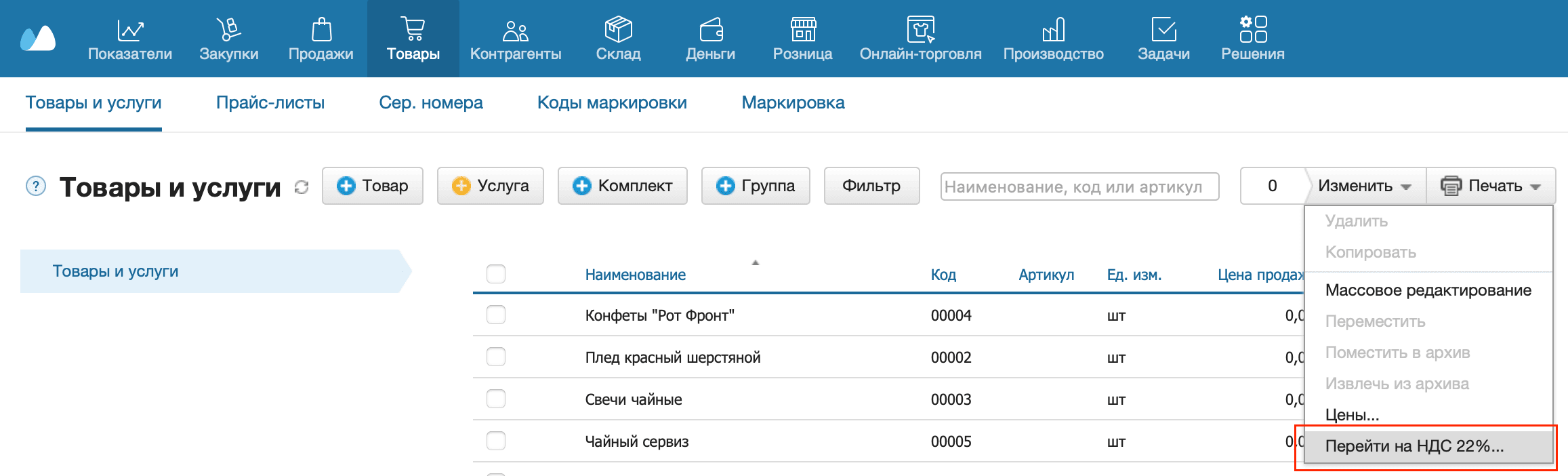Click the name, code or article search field
Screen dimensions: 1568x476
pos(1079,186)
